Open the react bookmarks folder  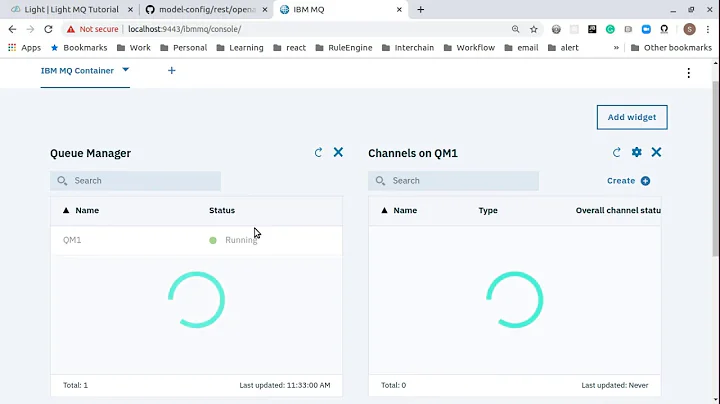point(289,48)
